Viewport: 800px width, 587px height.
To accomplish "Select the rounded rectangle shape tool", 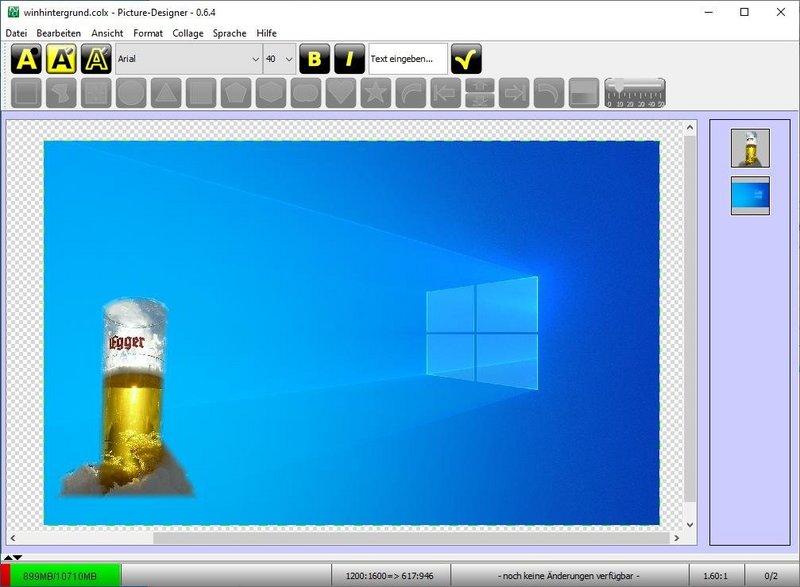I will [306, 93].
